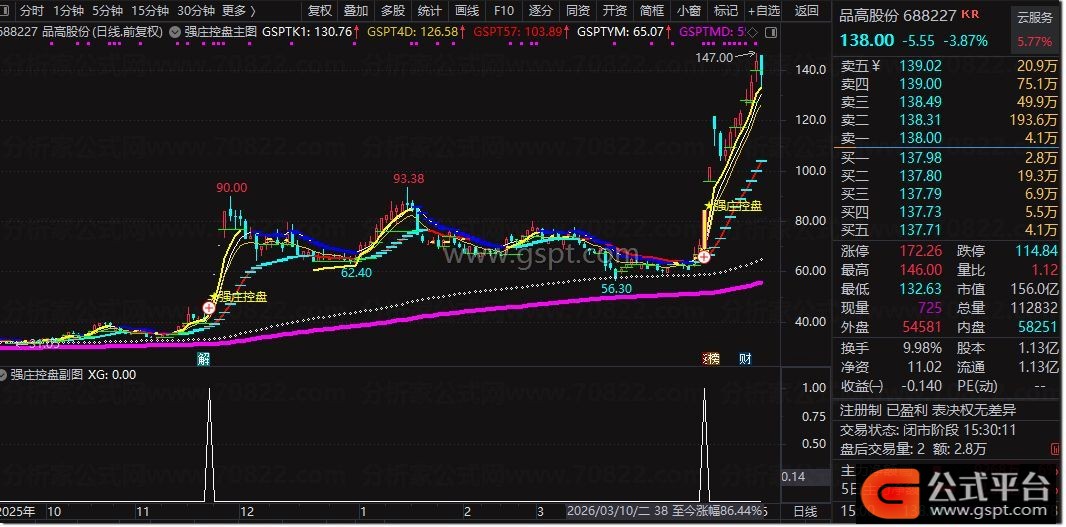Click the panel layout icon beside diamond
Screen dimensions: 1066x527
(x=770, y=31)
